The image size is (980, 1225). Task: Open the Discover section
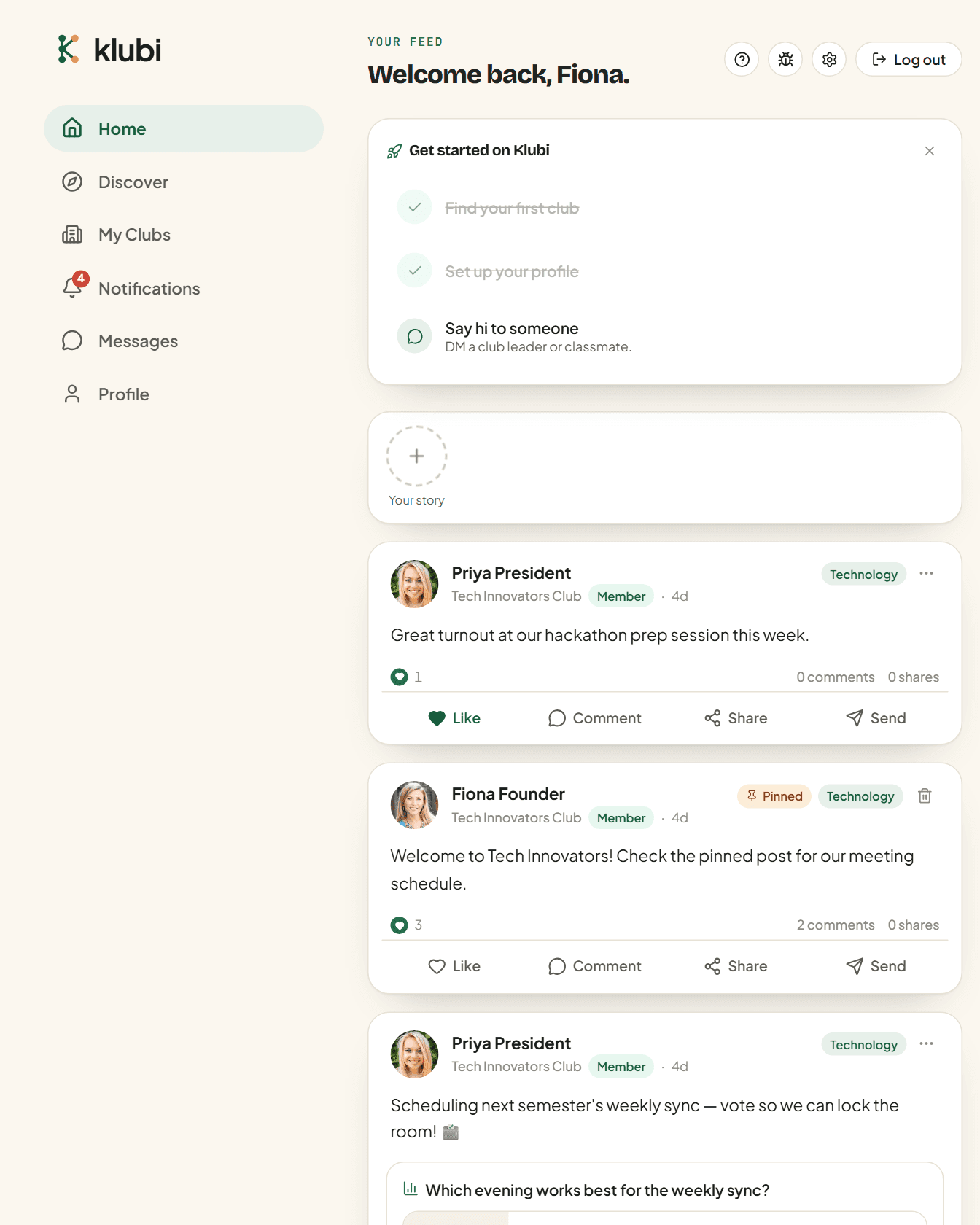pos(184,182)
